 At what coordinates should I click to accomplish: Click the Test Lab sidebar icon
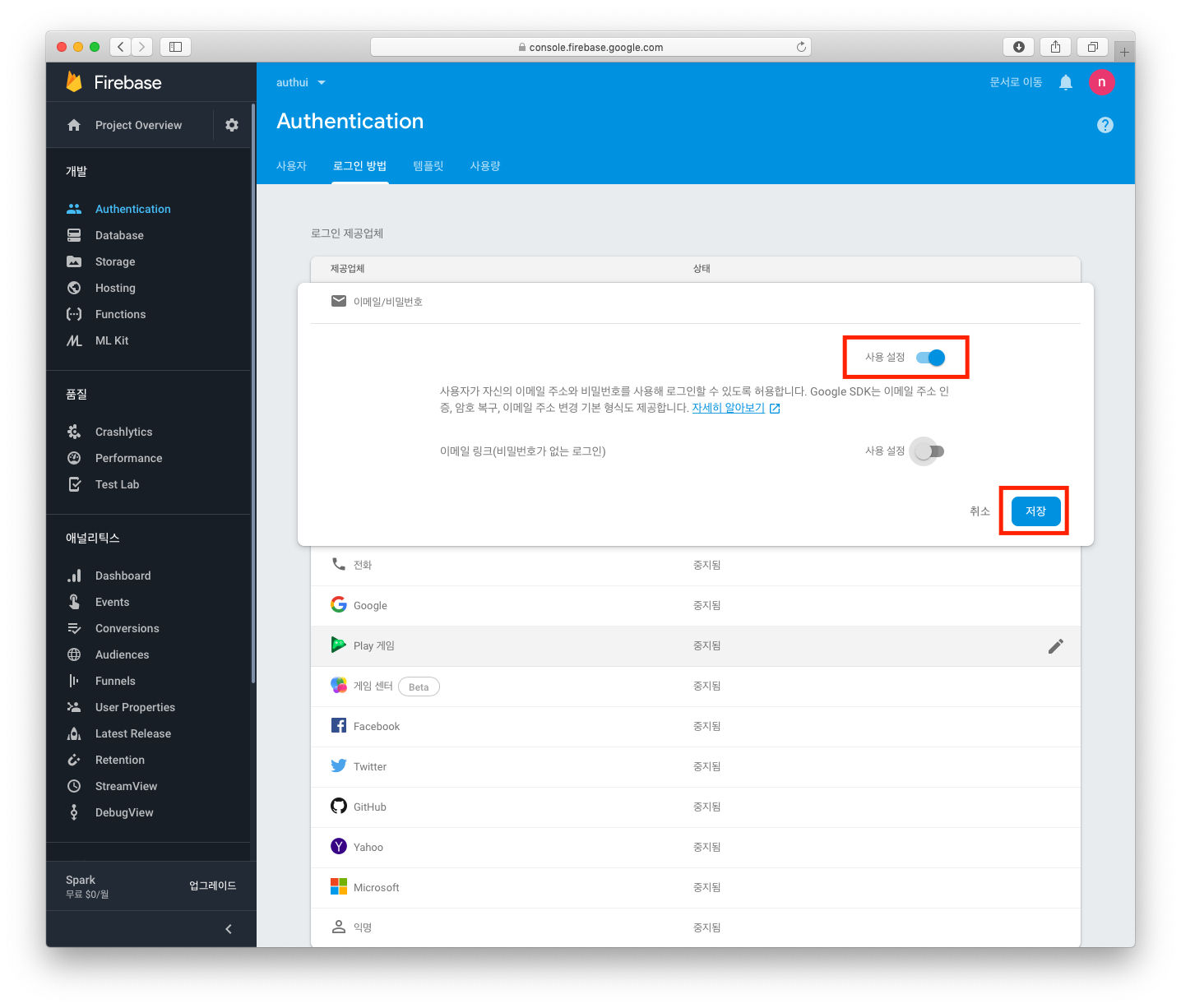click(74, 484)
